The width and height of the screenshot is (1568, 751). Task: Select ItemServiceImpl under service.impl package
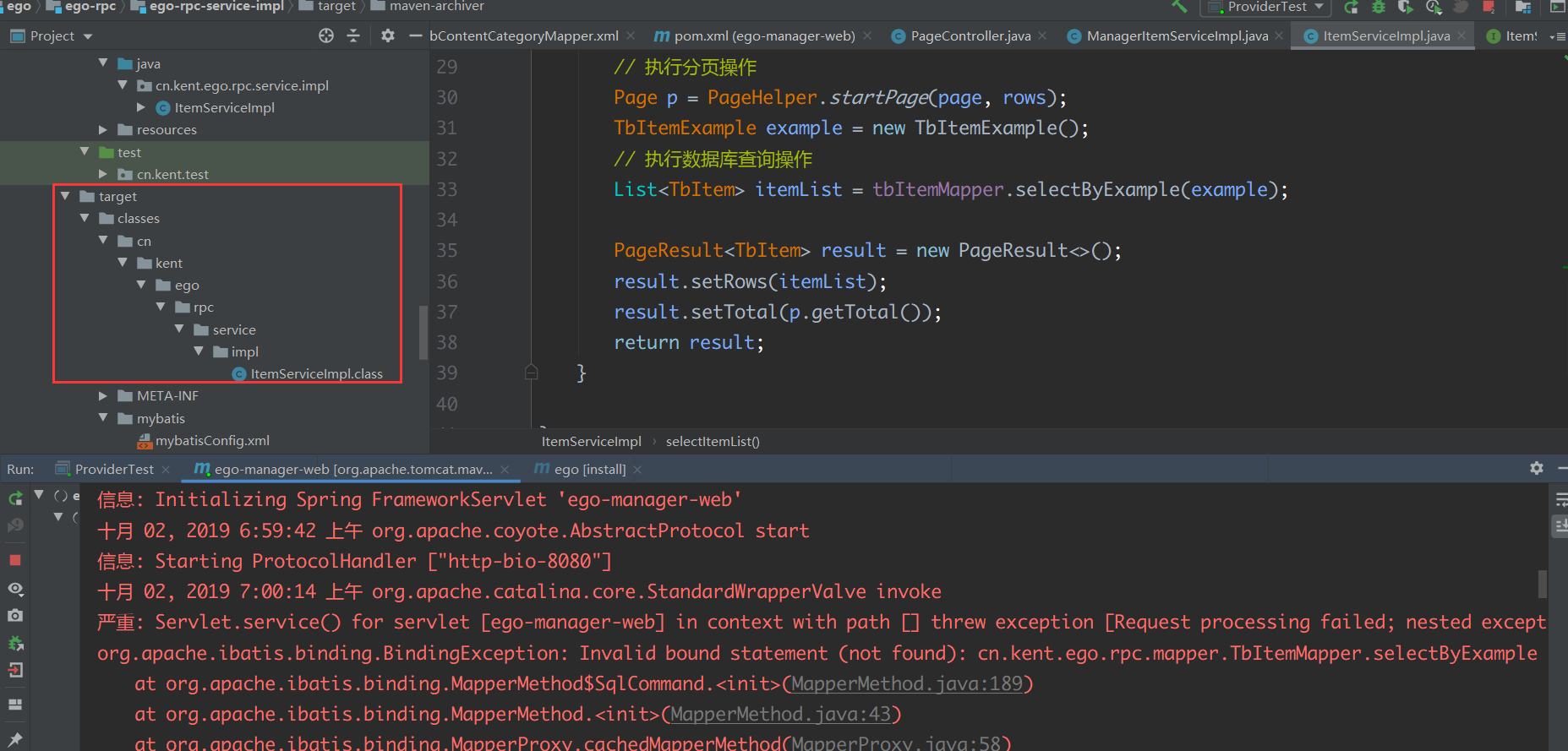click(216, 107)
